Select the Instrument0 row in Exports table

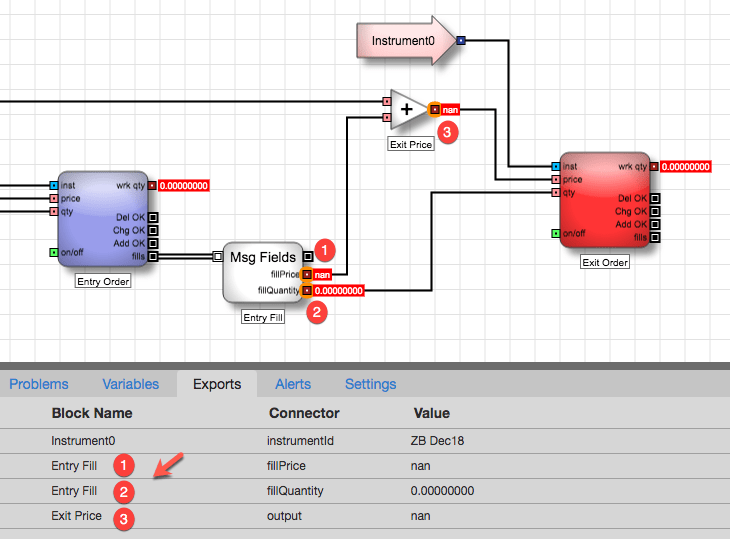[x=365, y=441]
